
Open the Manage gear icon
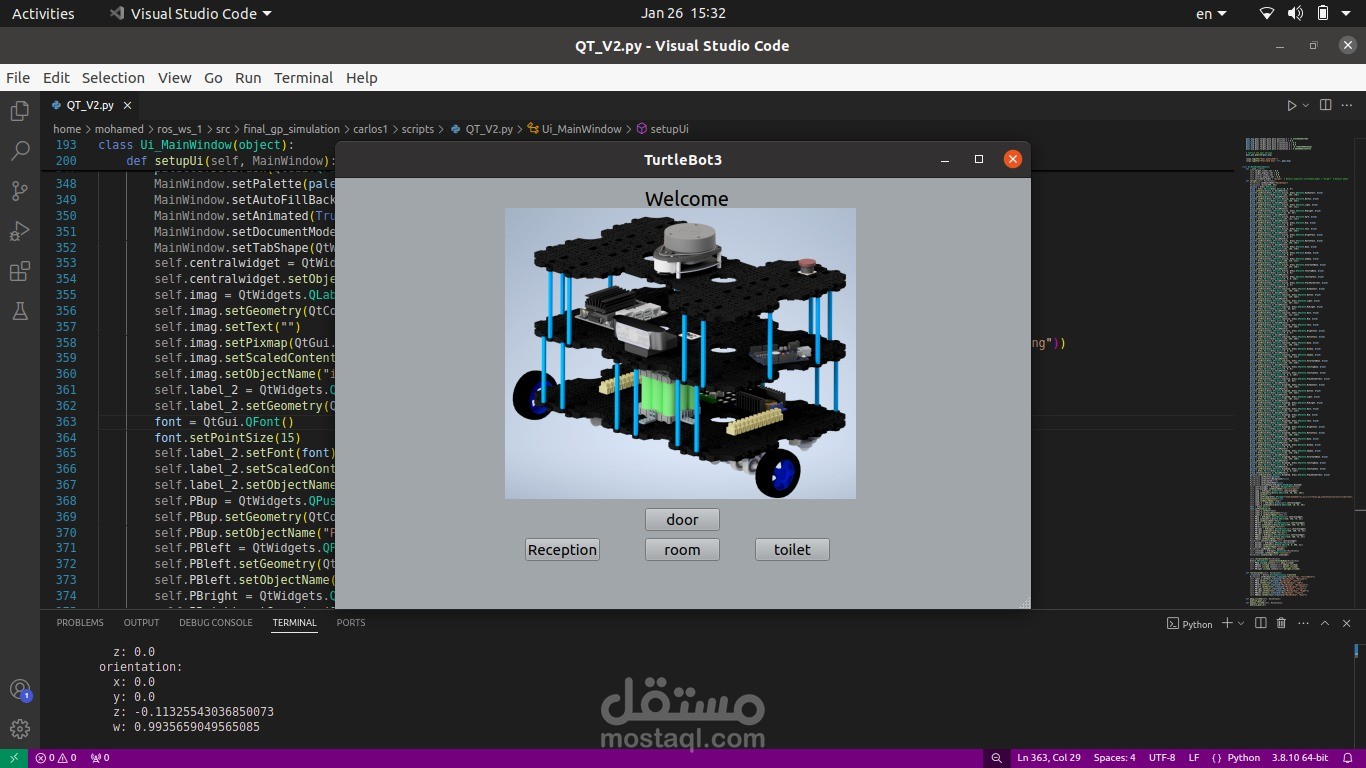(x=19, y=729)
